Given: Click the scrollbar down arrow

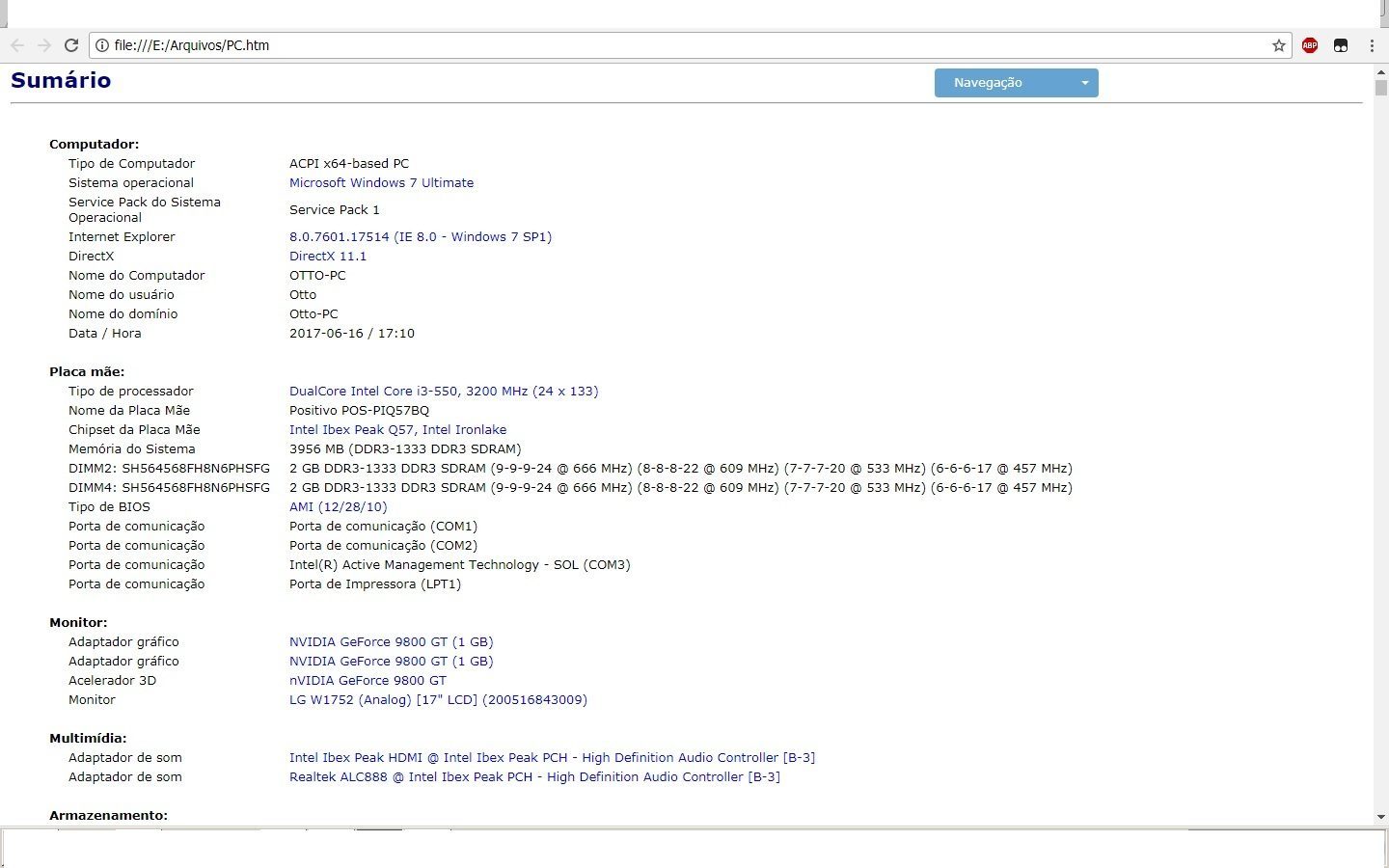Looking at the screenshot, I should pyautogui.click(x=1381, y=818).
